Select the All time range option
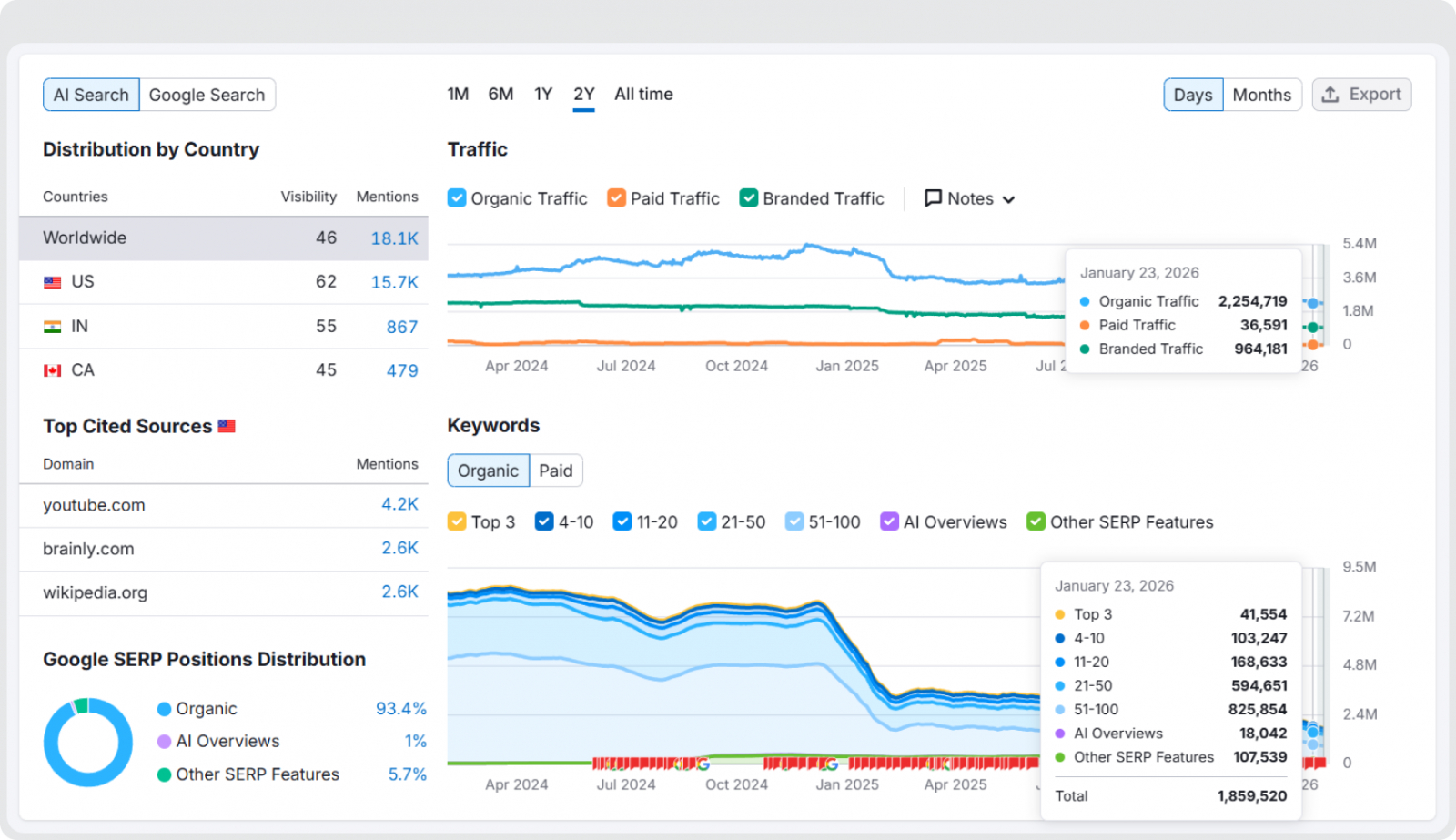Screen dimensions: 1456x840 coord(643,94)
